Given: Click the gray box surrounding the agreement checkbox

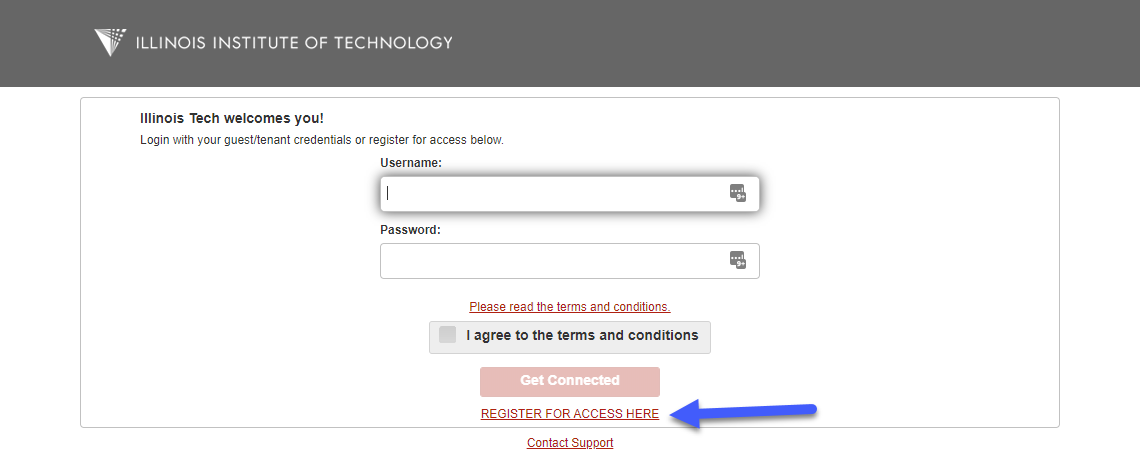Looking at the screenshot, I should coord(570,338).
